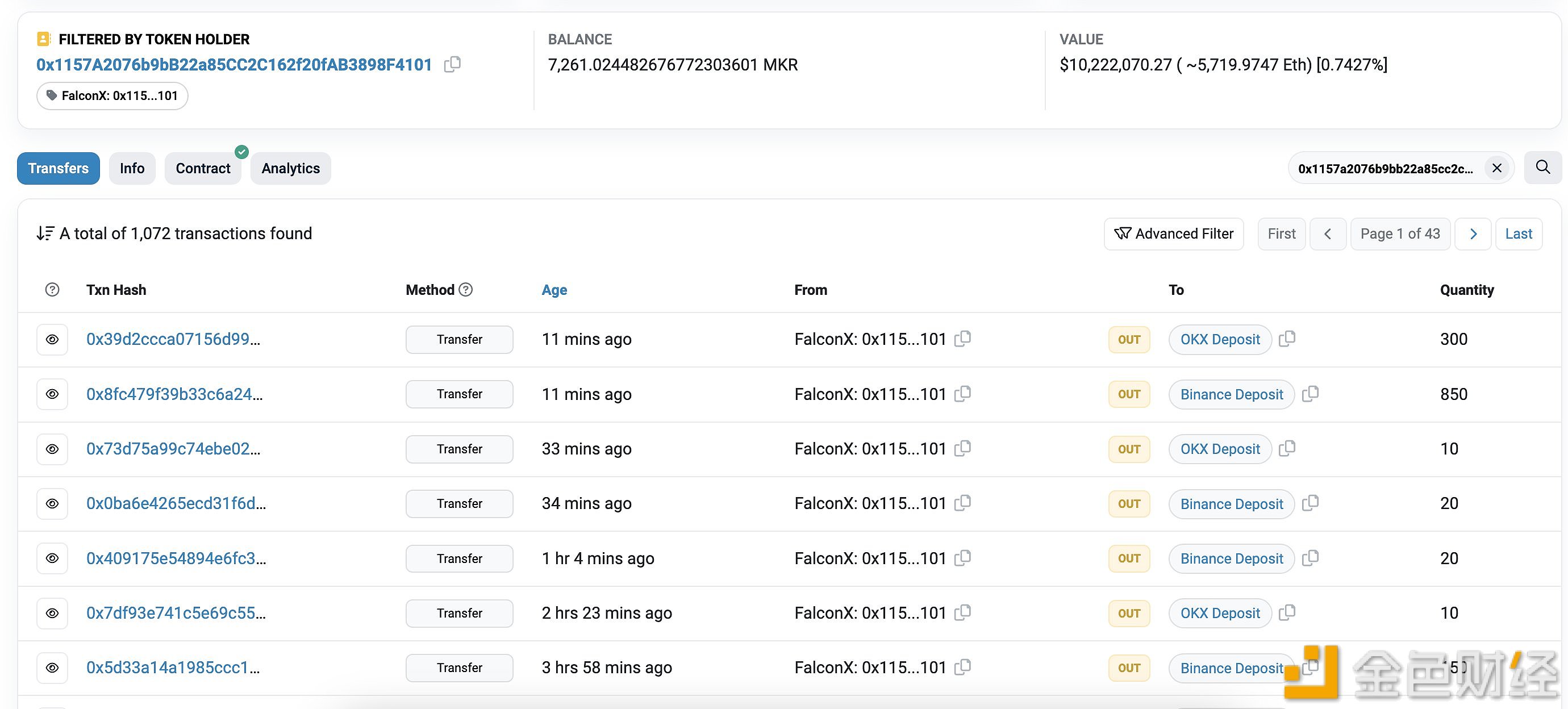Click the help icon in table header
The image size is (1568, 709).
coord(52,290)
